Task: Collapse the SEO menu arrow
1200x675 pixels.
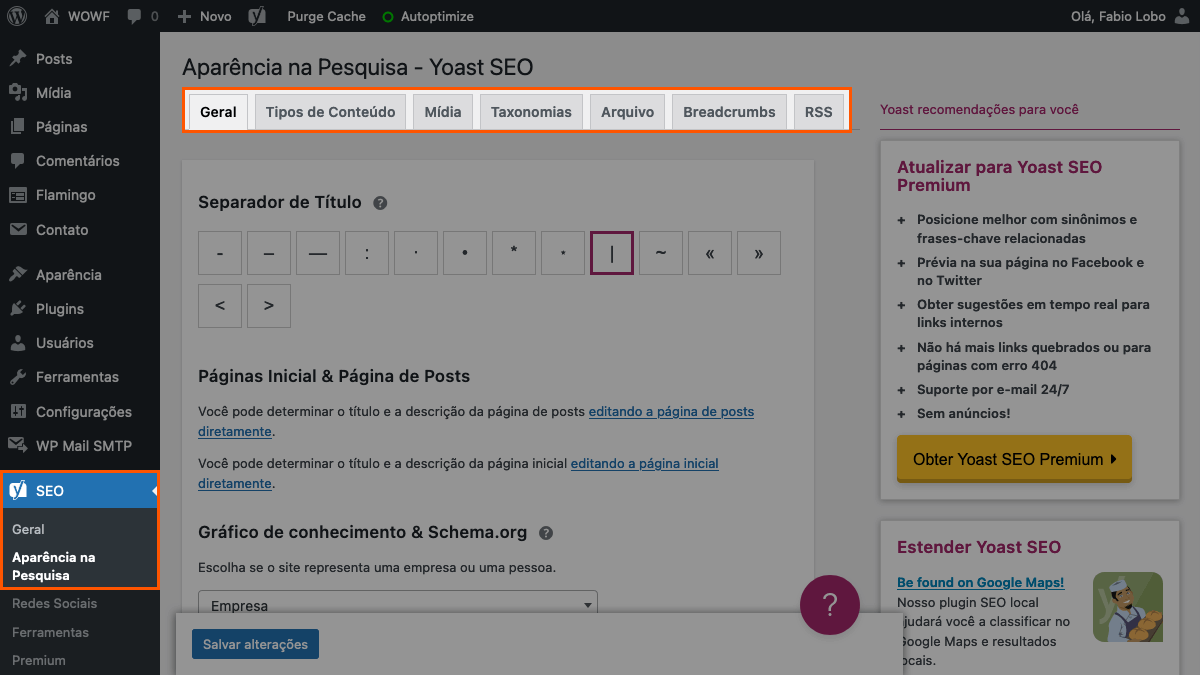Action: click(154, 491)
